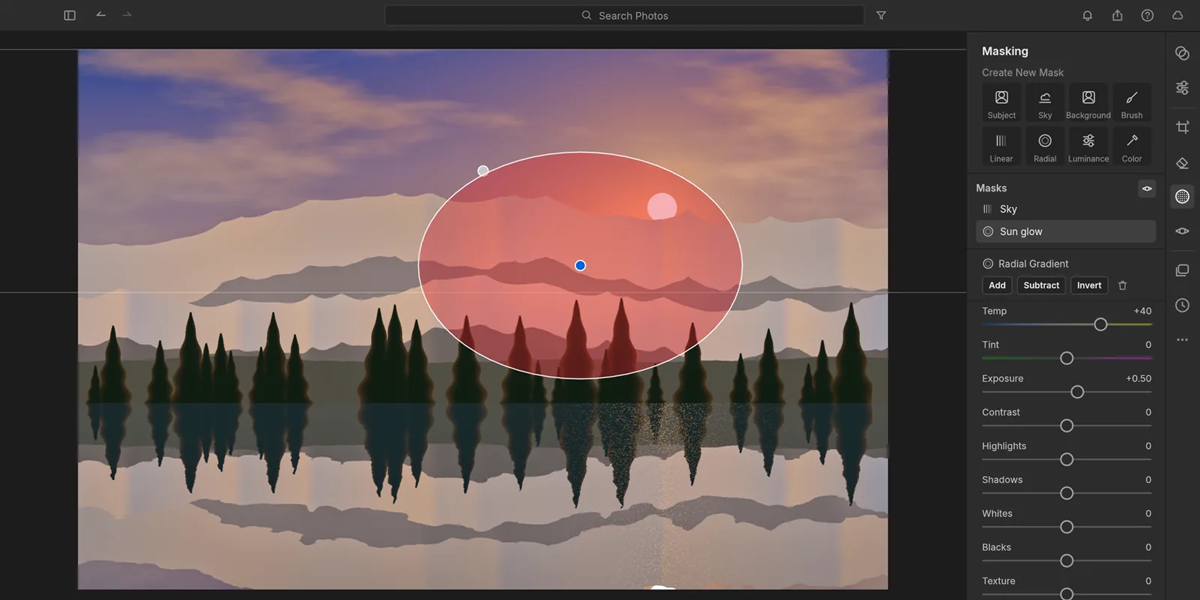Create a new Sky mask
The height and width of the screenshot is (600, 1200).
pyautogui.click(x=1045, y=103)
